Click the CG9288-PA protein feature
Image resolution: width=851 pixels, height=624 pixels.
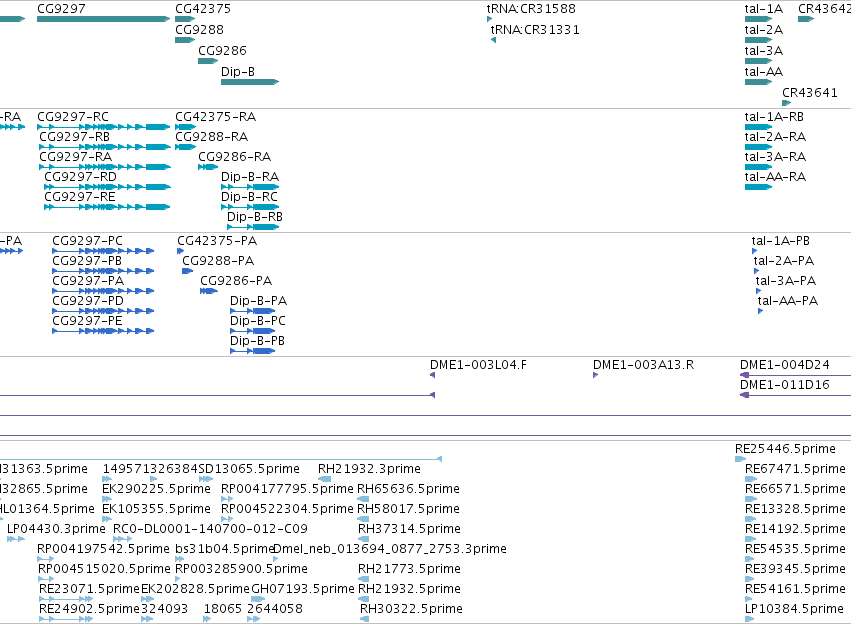pyautogui.click(x=187, y=271)
